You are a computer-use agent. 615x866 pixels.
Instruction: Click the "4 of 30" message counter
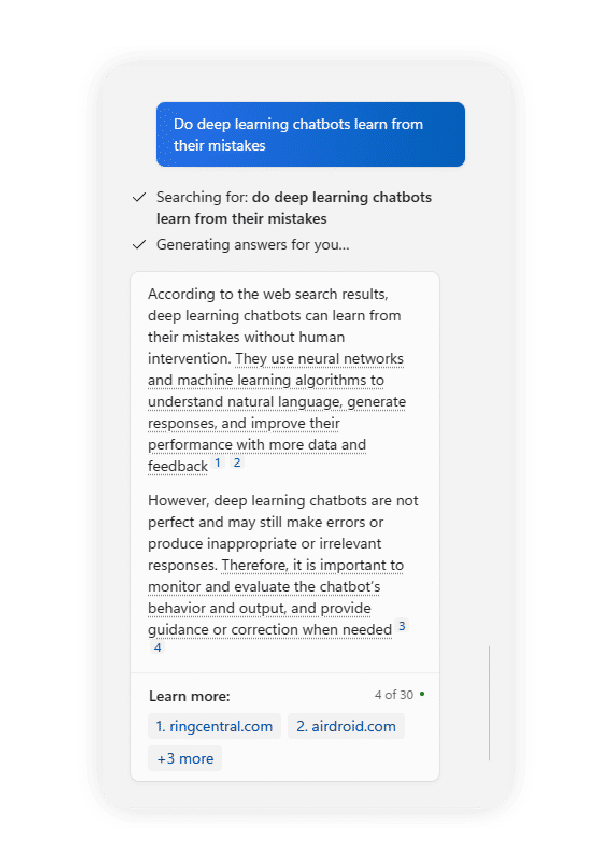[x=393, y=694]
